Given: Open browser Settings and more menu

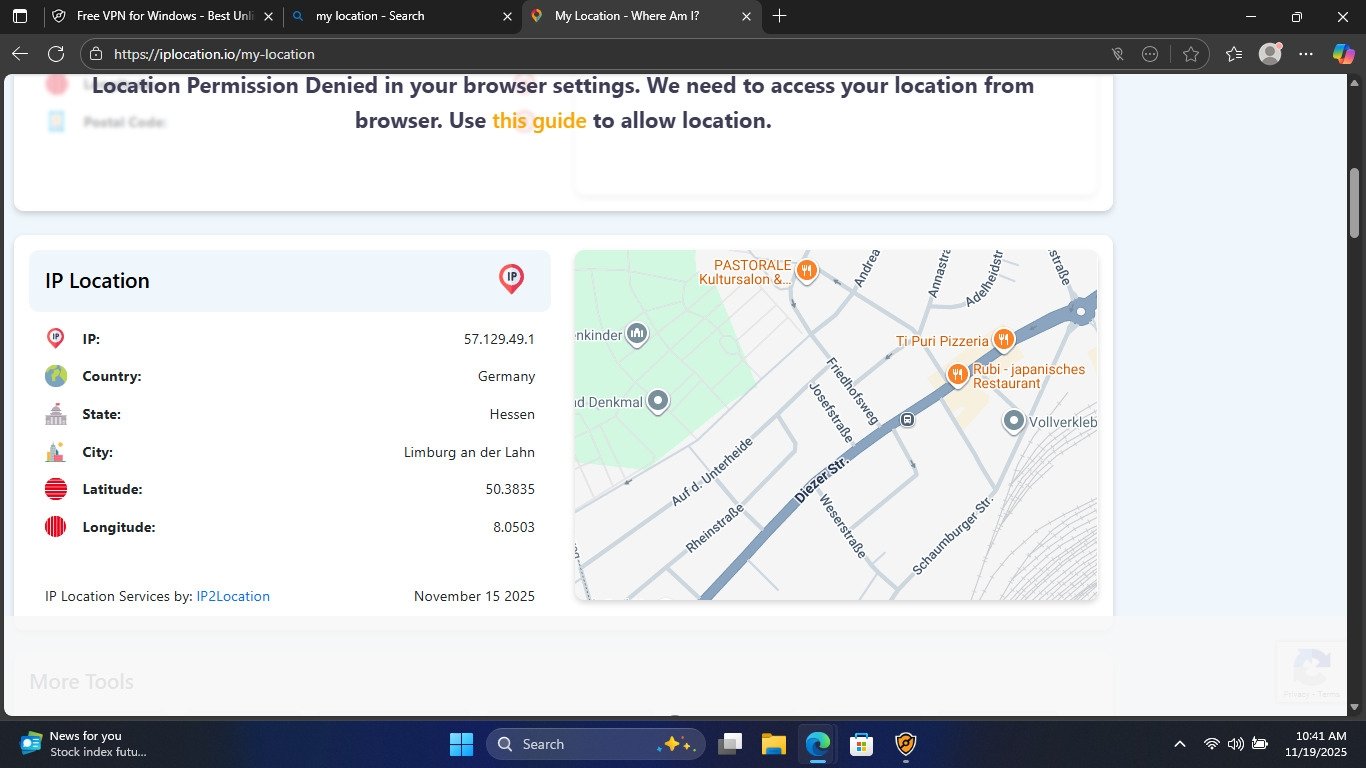Looking at the screenshot, I should pyautogui.click(x=1306, y=54).
